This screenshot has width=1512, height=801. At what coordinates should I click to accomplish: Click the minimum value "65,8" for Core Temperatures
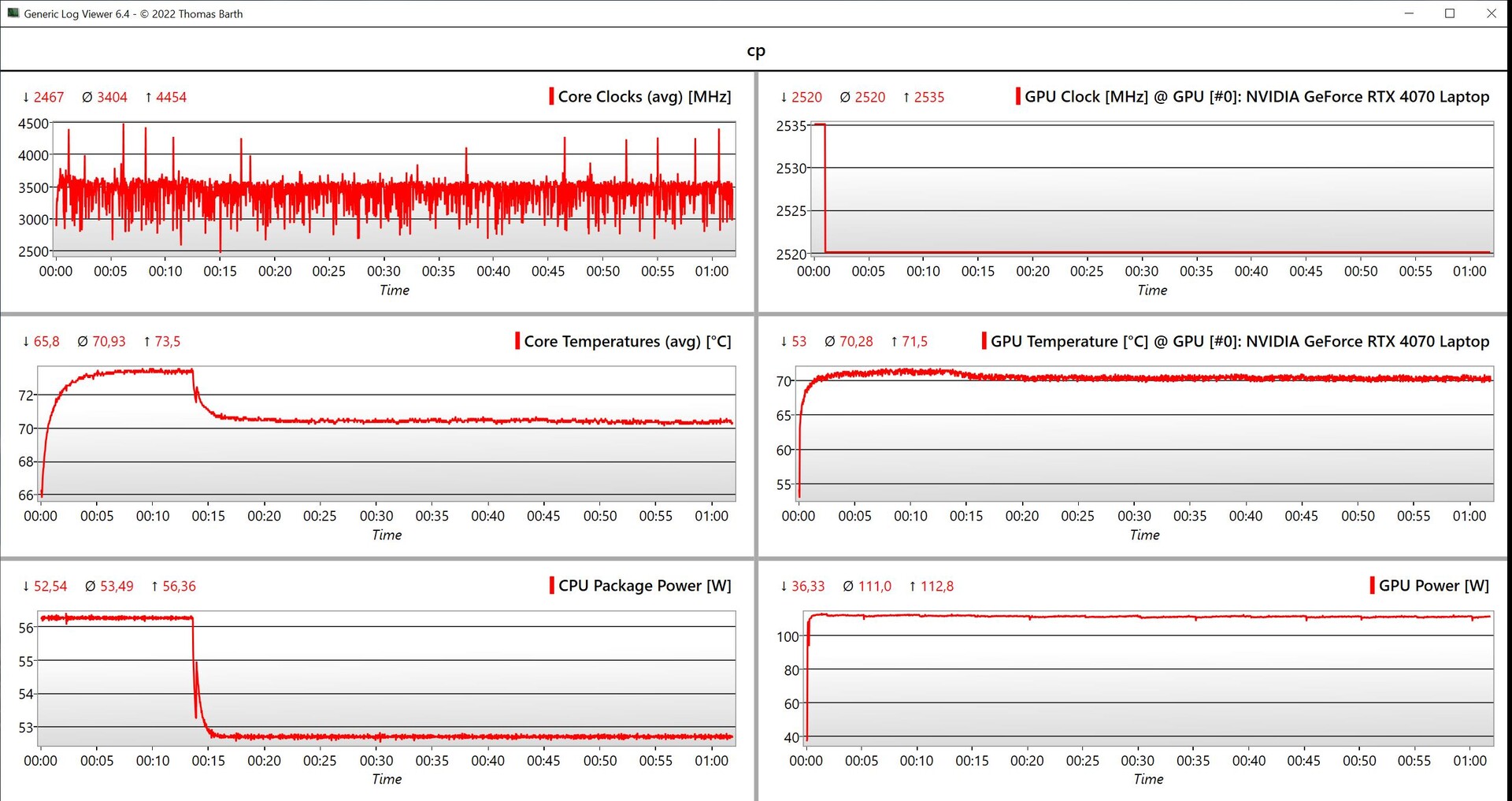46,342
